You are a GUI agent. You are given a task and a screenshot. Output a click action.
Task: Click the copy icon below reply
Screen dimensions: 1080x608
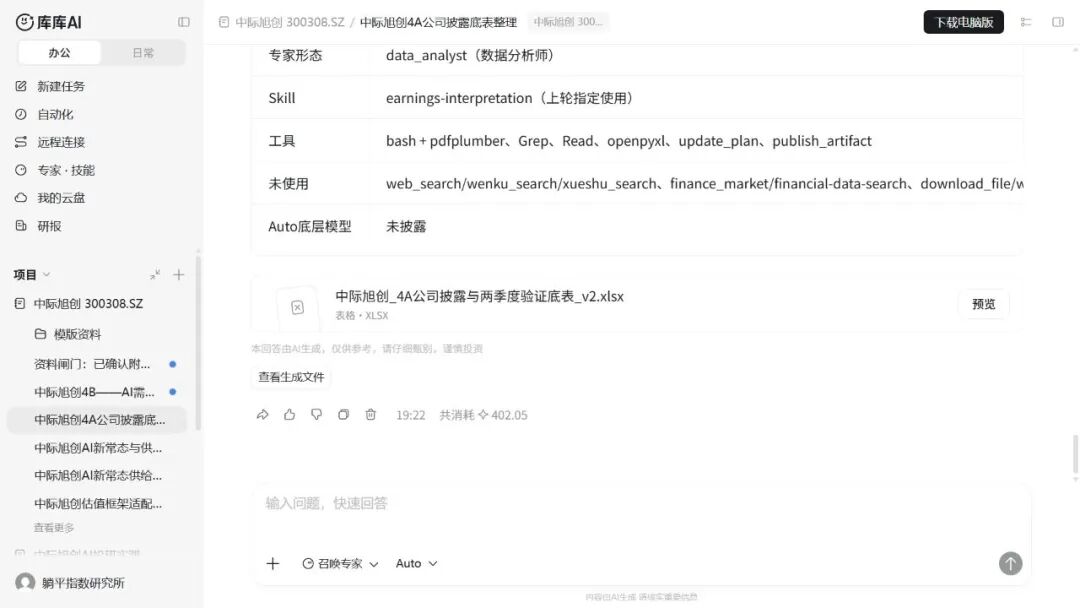click(x=343, y=415)
